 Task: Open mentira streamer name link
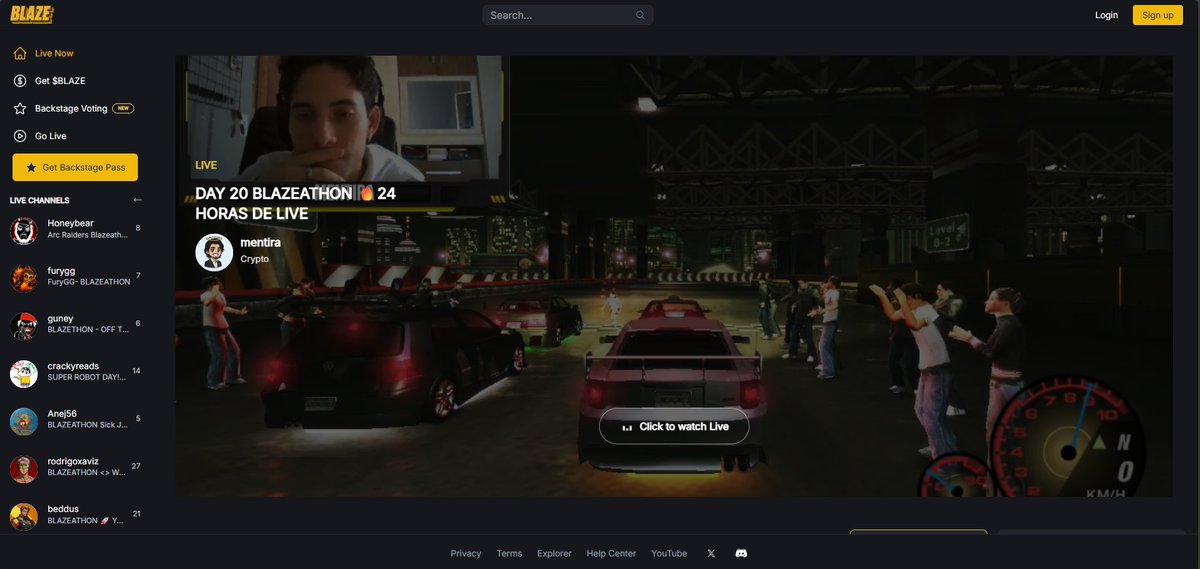[260, 243]
